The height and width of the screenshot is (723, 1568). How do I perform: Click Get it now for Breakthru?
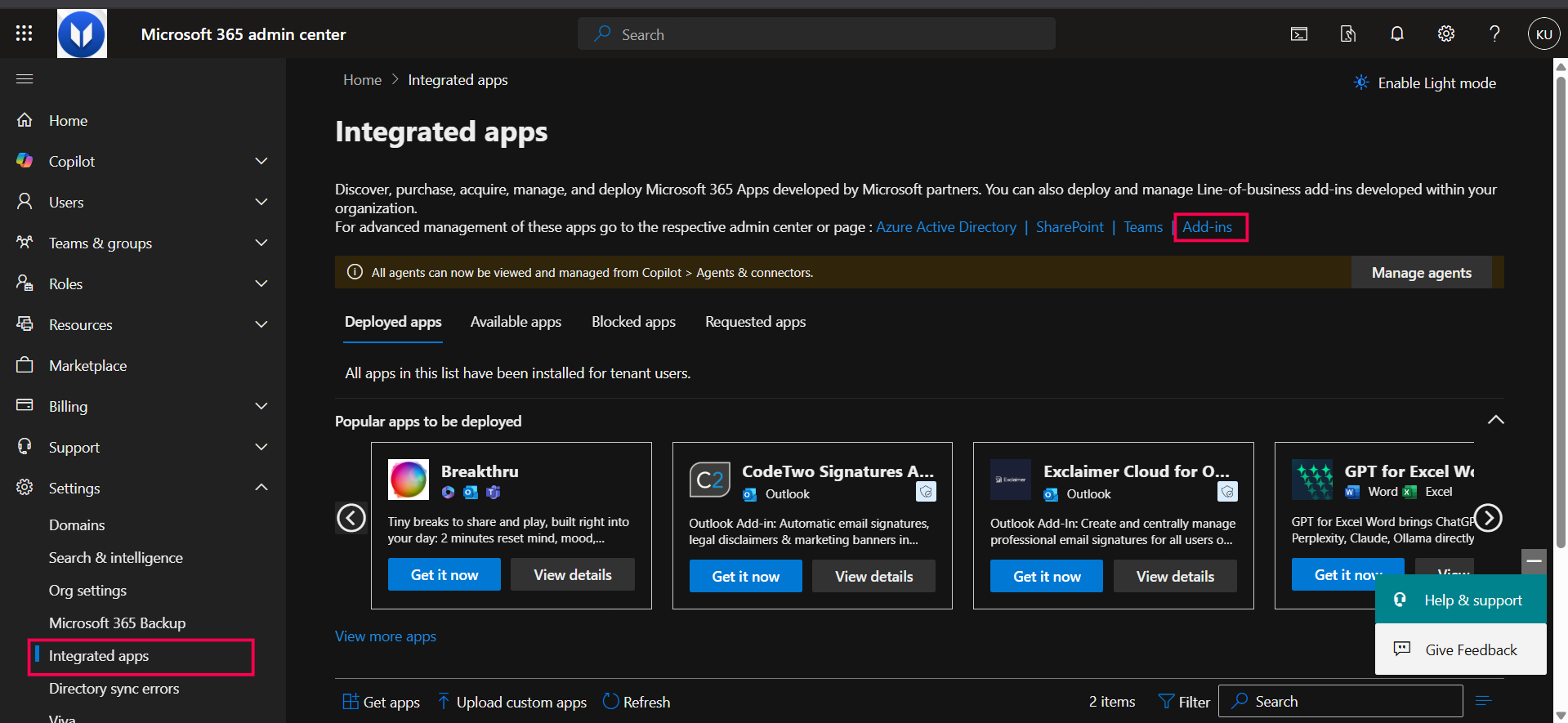click(x=444, y=575)
